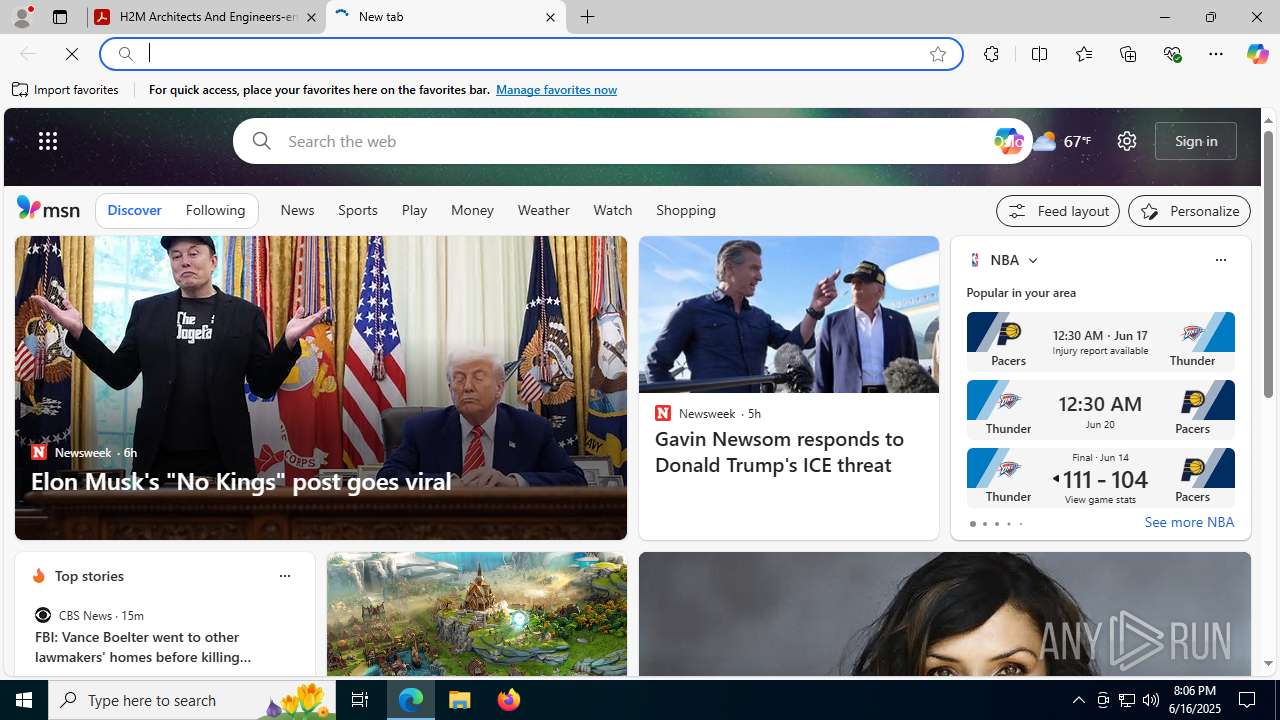Open page settings gear

[x=1127, y=141]
